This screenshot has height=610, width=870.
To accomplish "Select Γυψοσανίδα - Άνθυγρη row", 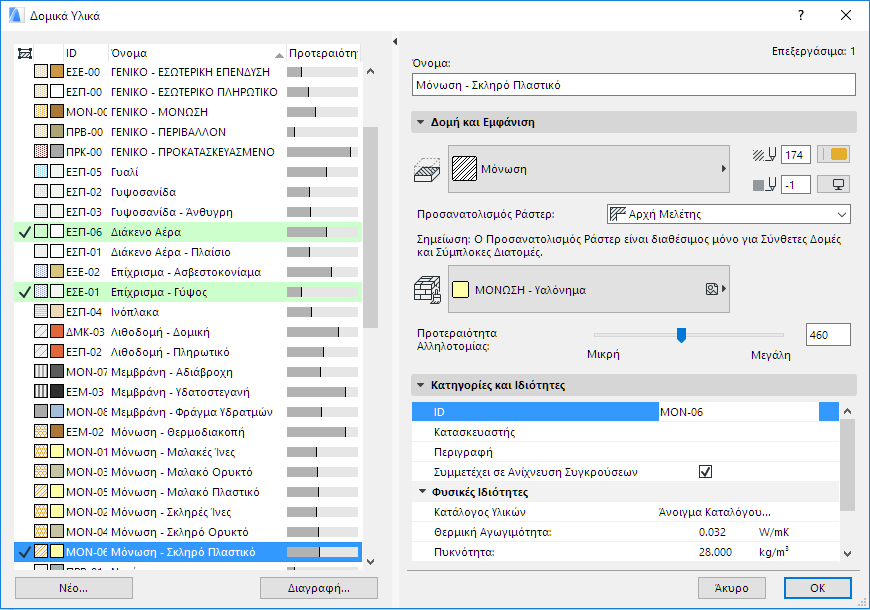I will [188, 212].
